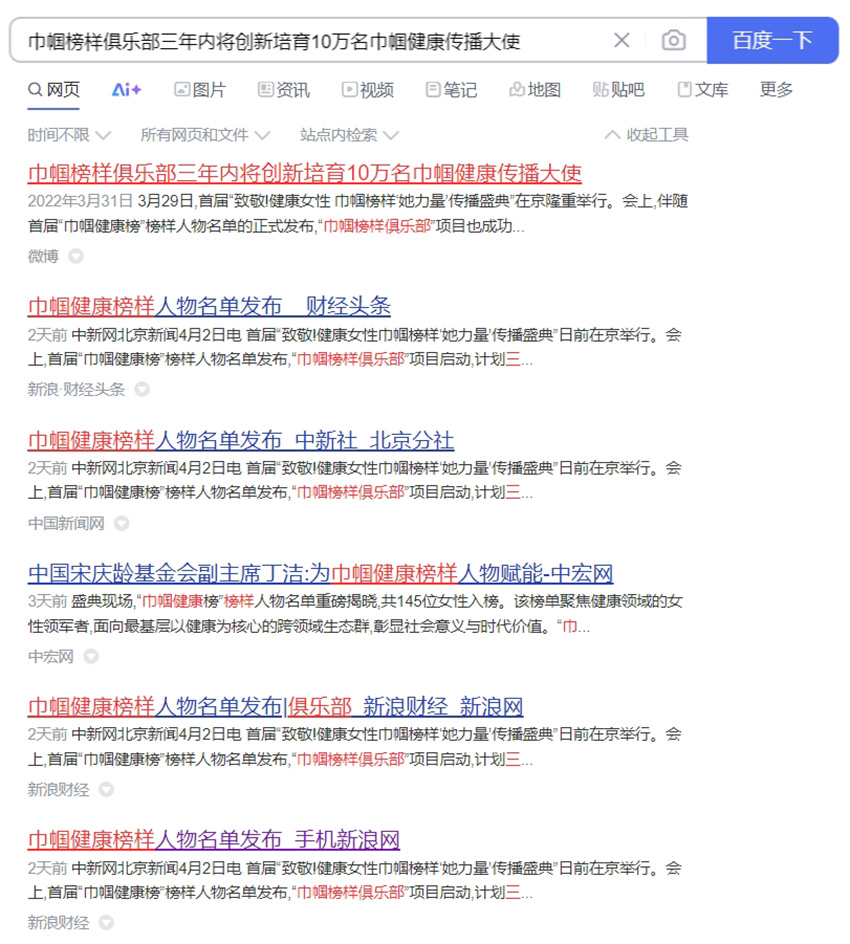Screen dimensions: 850x944
Task: Expand the 所有网页和文件 file type dropdown
Action: pos(205,135)
